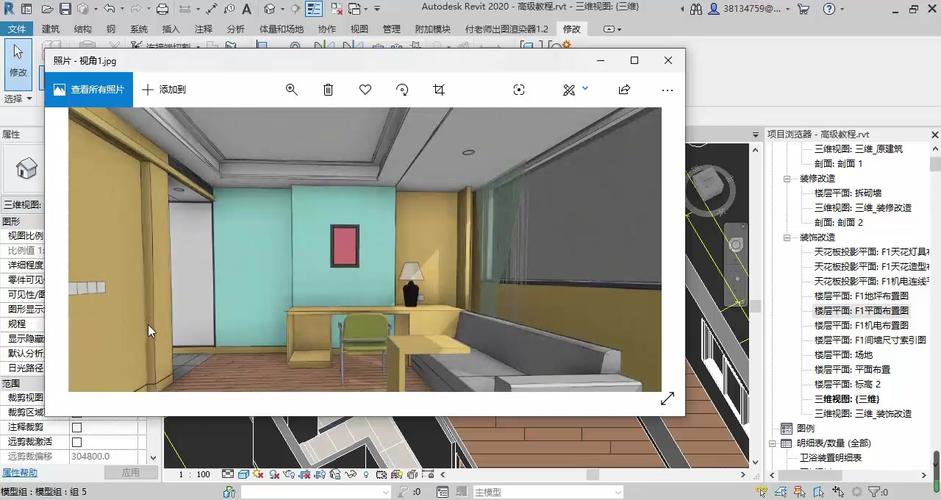
Task: Add photo to favorites with heart icon
Action: pyautogui.click(x=365, y=90)
